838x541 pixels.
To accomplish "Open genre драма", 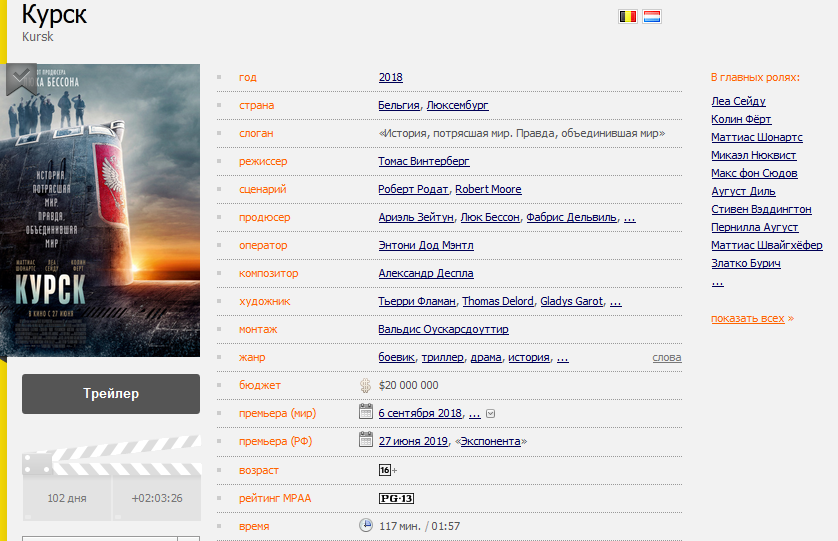I will (x=486, y=357).
